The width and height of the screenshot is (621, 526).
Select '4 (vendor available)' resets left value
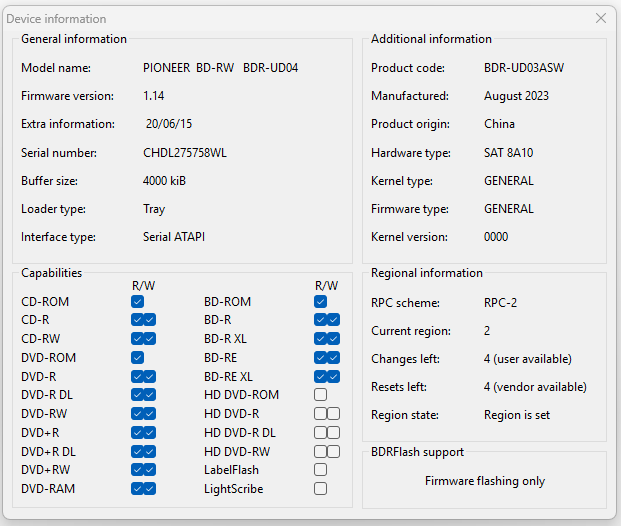pyautogui.click(x=535, y=387)
